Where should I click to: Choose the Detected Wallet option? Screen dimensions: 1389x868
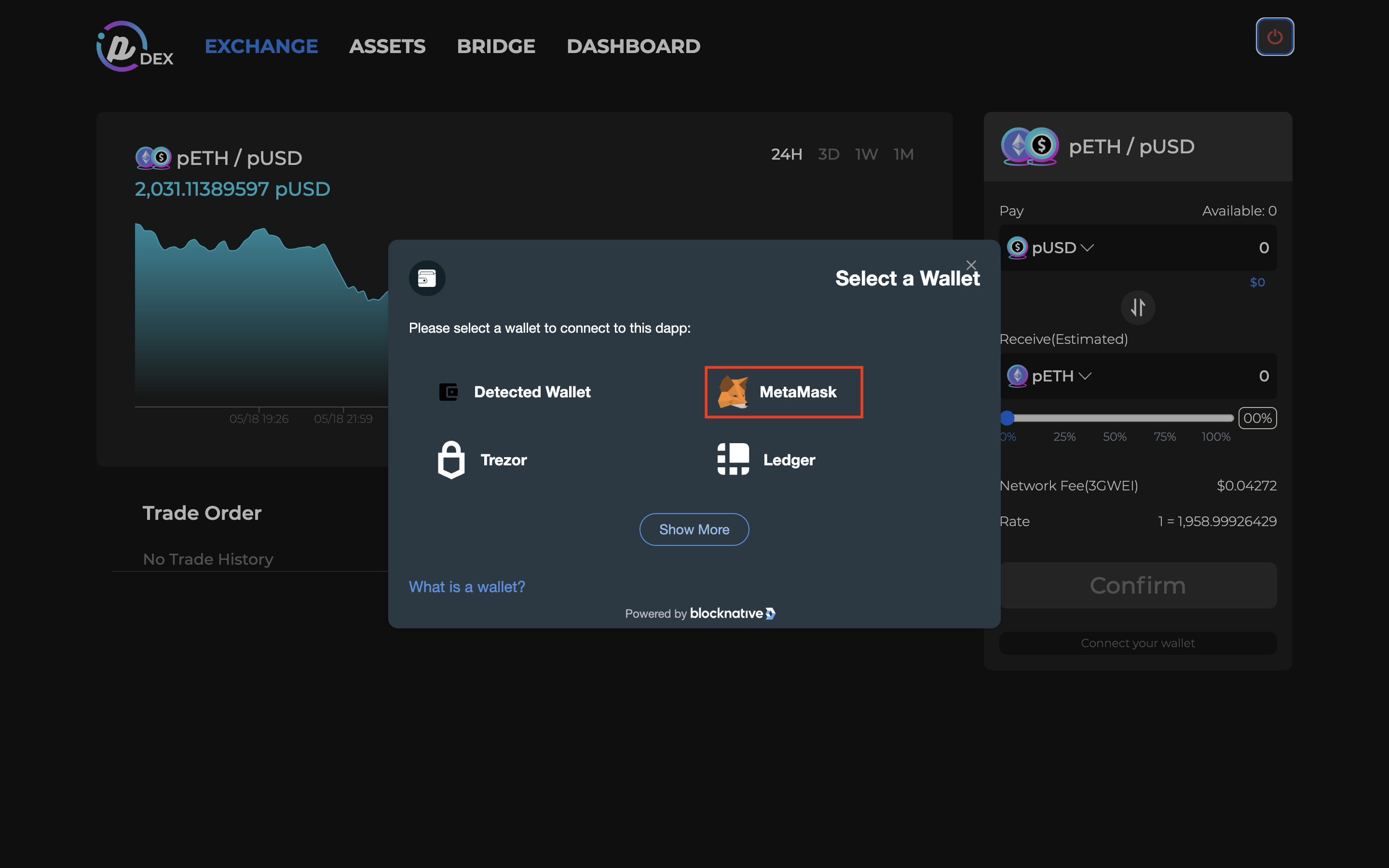515,392
